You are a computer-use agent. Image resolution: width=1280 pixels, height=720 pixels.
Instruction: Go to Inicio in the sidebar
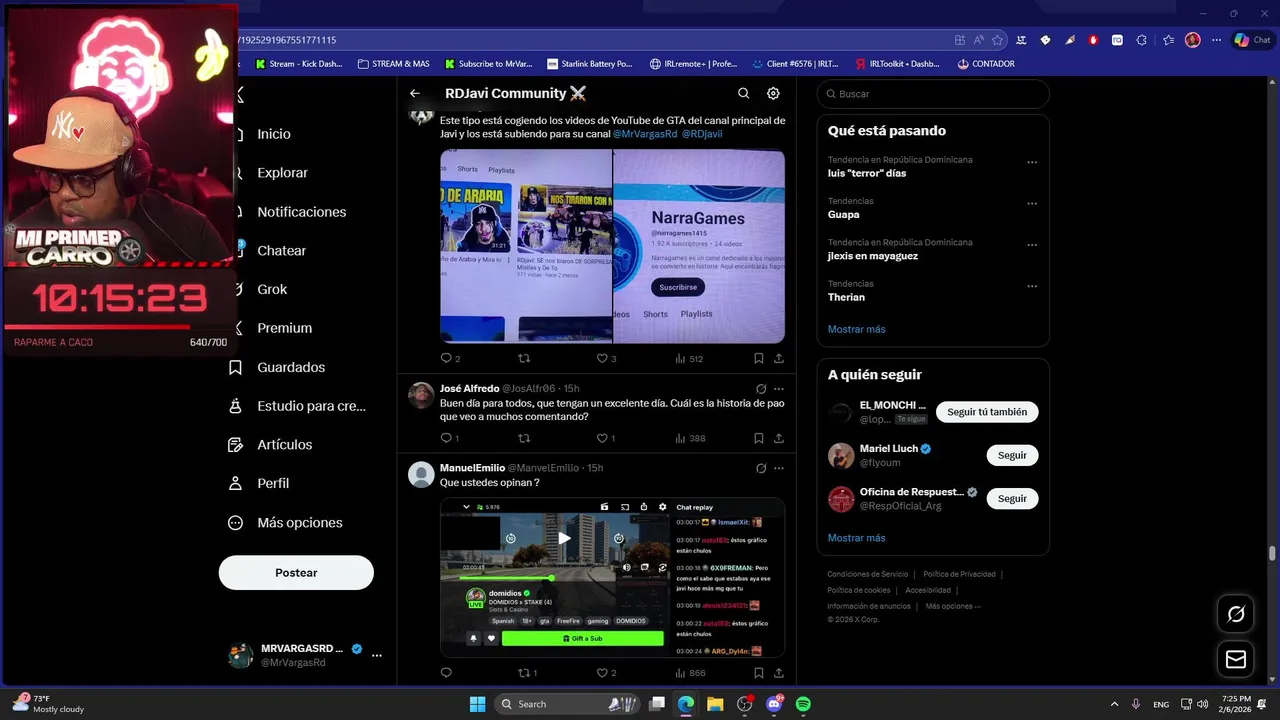(274, 134)
